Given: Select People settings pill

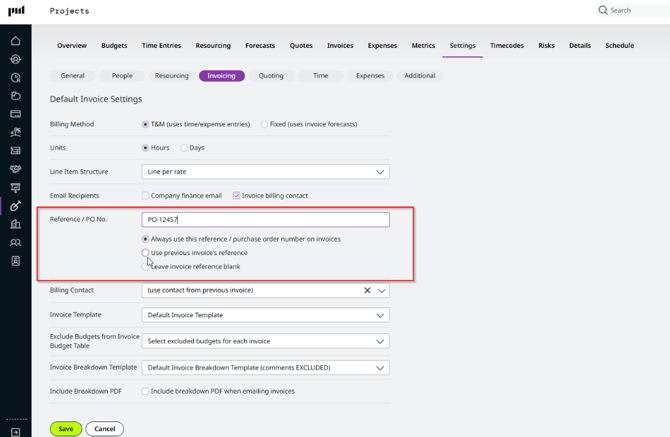Looking at the screenshot, I should [122, 76].
